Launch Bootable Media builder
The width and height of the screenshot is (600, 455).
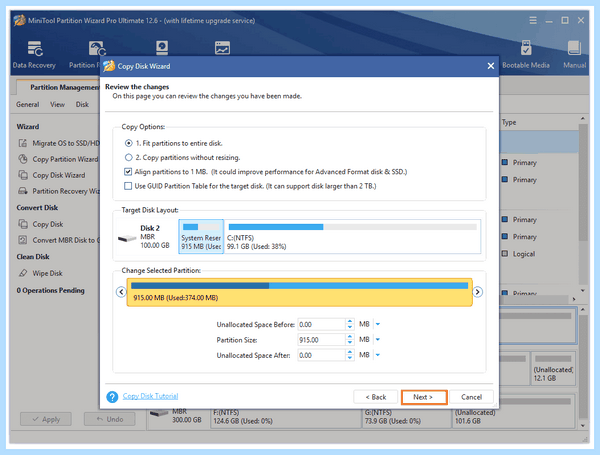click(x=526, y=54)
